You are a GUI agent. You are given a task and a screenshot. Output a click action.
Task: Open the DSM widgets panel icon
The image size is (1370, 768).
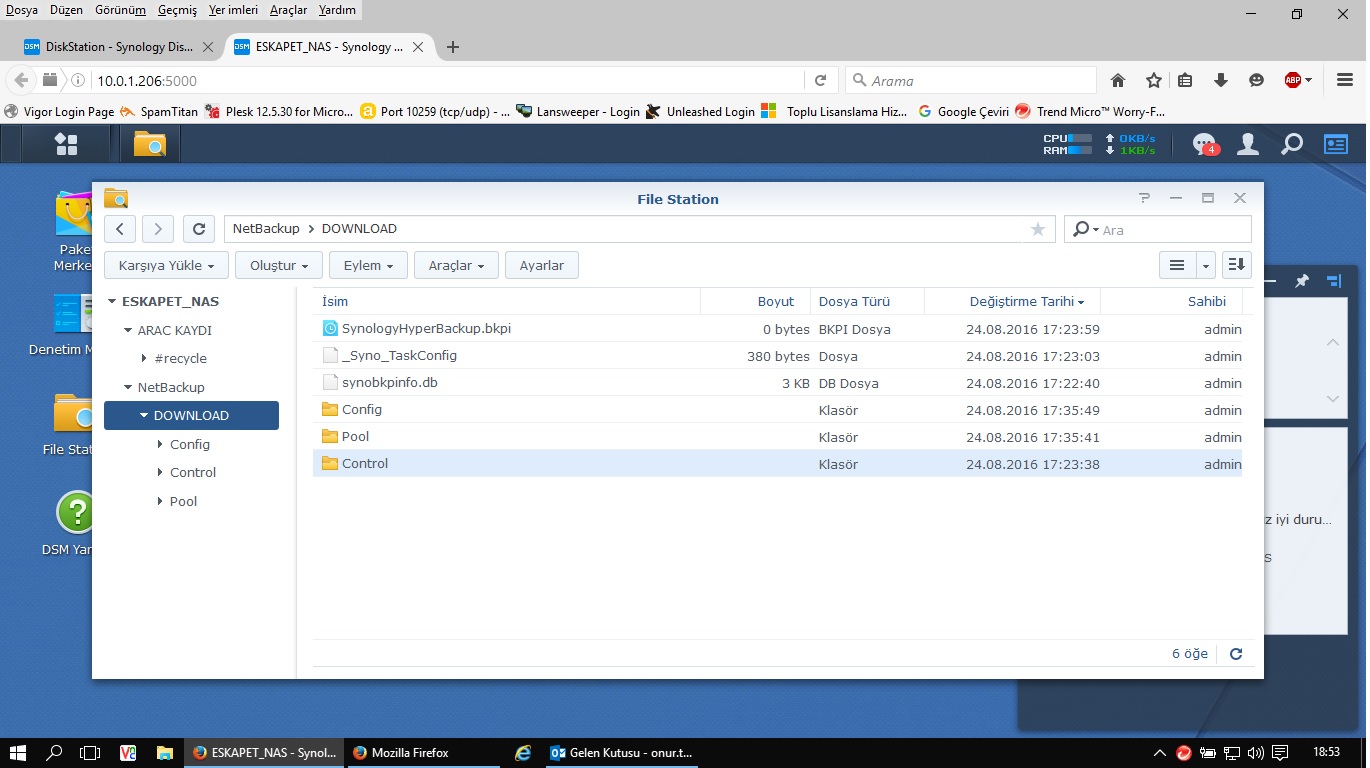[x=1336, y=145]
